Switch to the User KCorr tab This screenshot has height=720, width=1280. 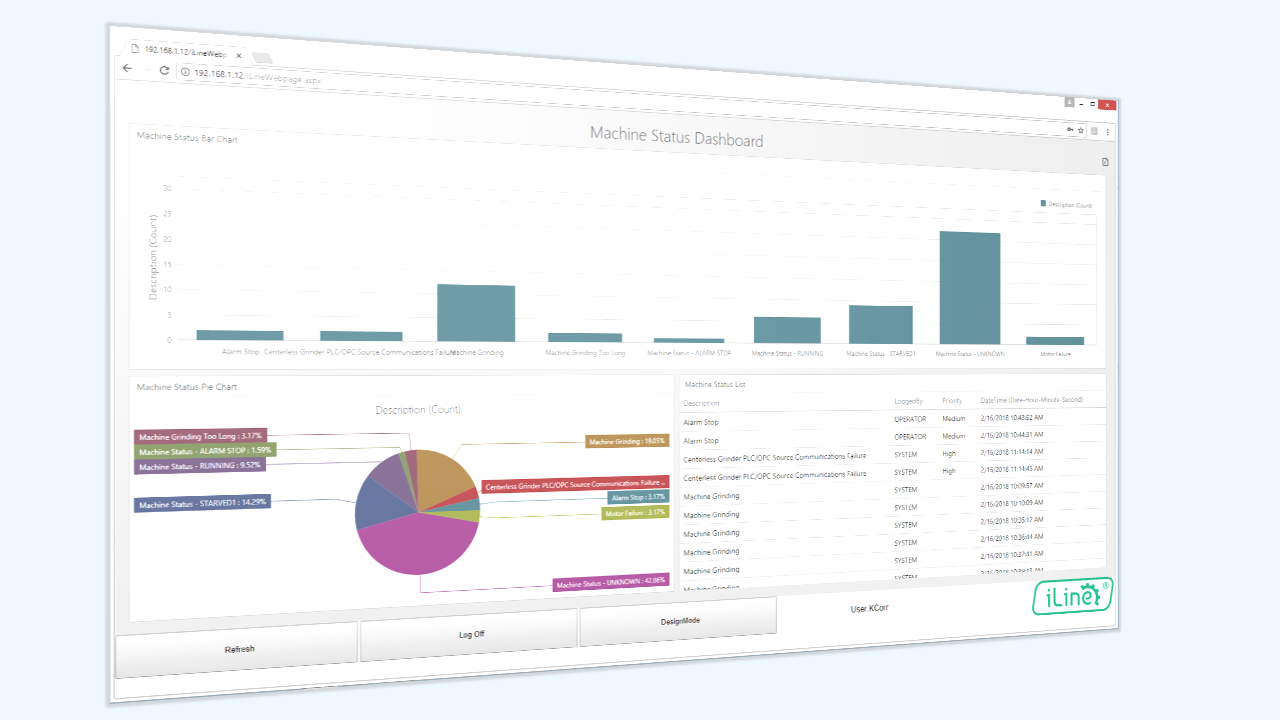[x=869, y=607]
